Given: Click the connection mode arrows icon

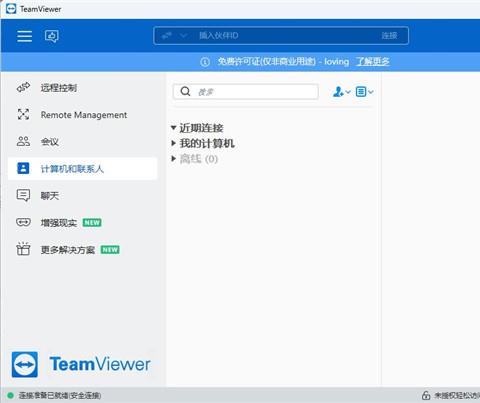Looking at the screenshot, I should click(167, 35).
